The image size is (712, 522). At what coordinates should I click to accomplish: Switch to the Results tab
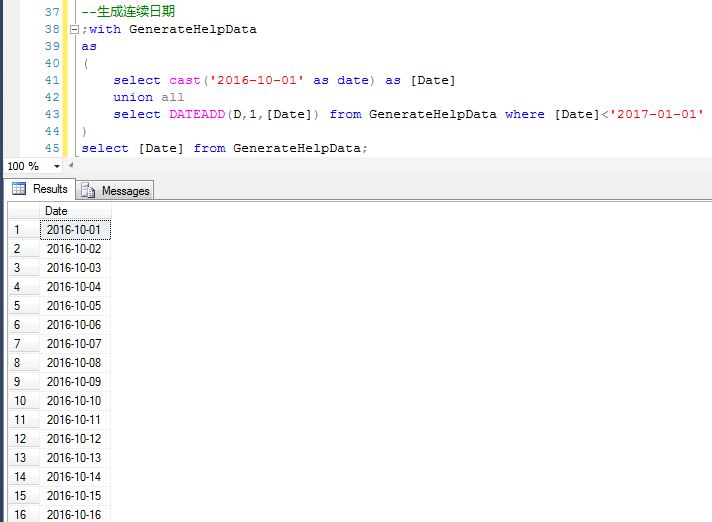coord(40,189)
